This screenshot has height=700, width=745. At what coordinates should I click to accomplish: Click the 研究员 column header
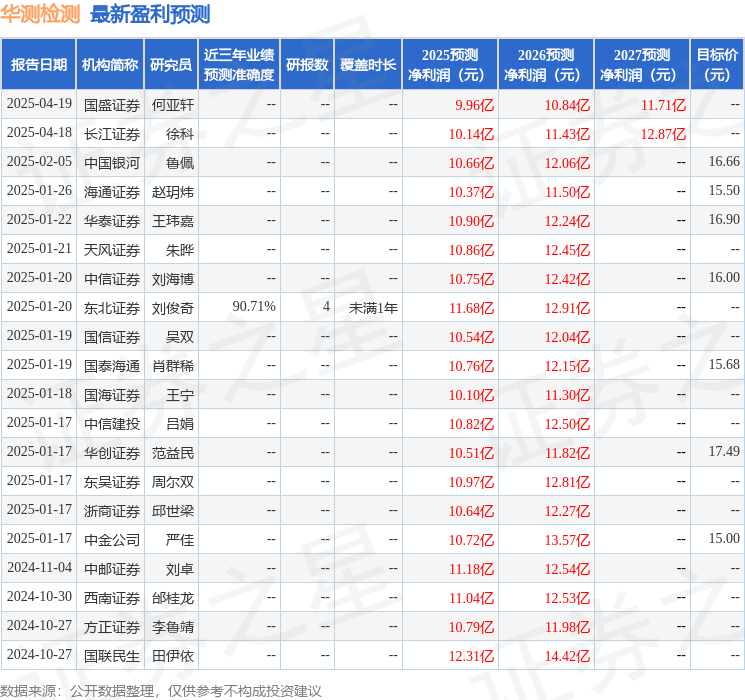(171, 65)
